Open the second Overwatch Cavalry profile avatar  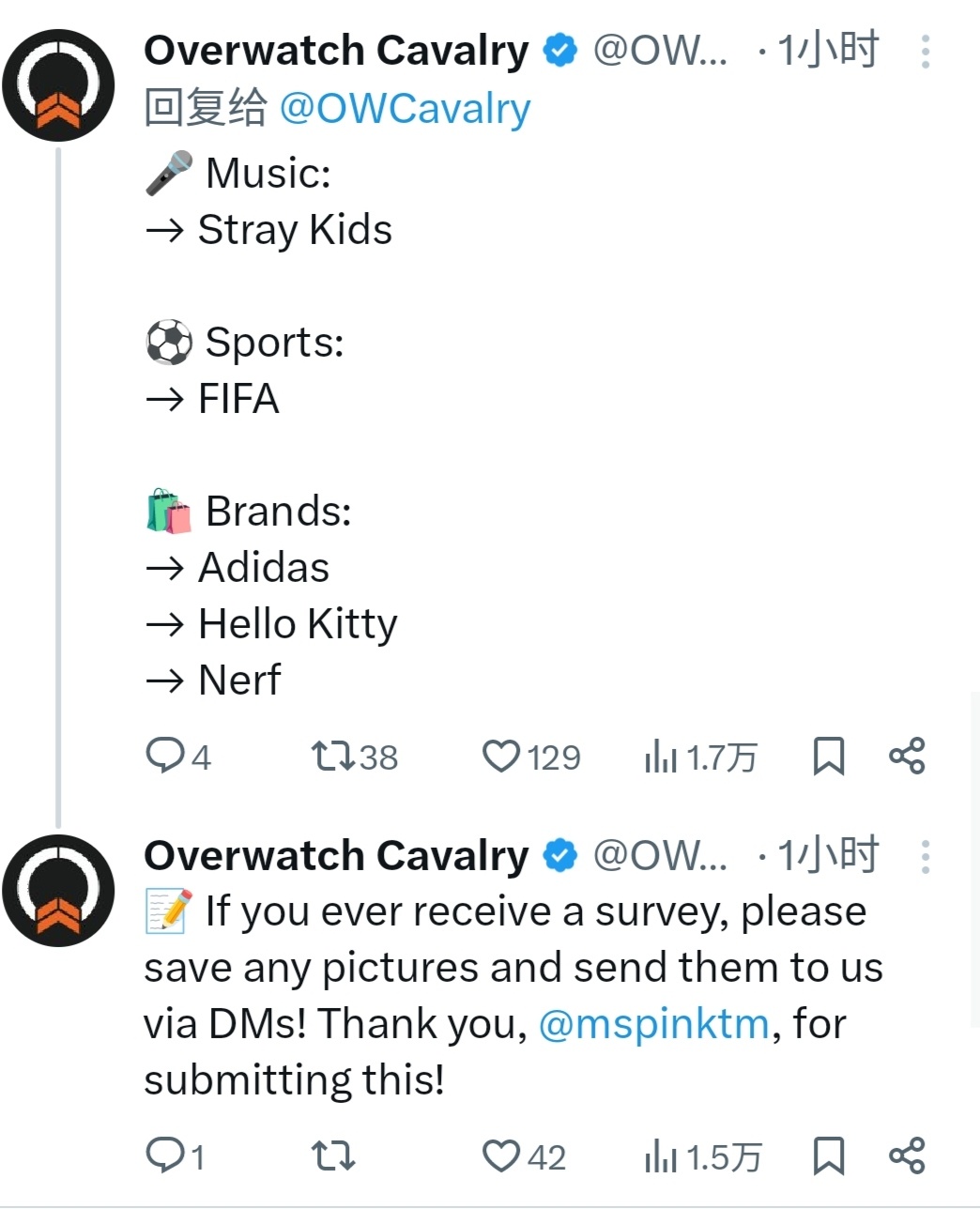point(58,890)
